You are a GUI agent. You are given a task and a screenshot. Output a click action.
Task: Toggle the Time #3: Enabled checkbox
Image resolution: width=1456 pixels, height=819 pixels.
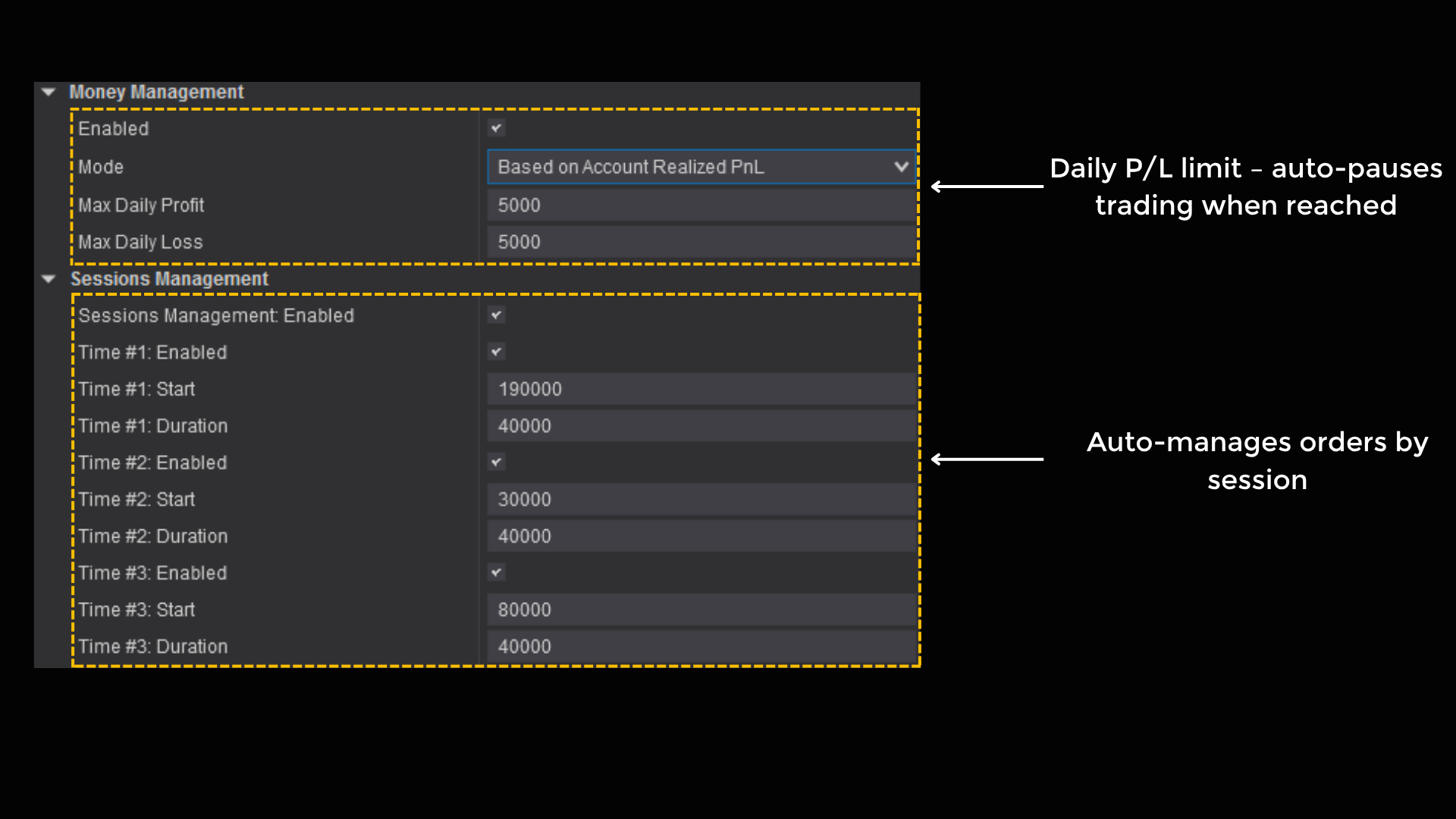click(497, 573)
